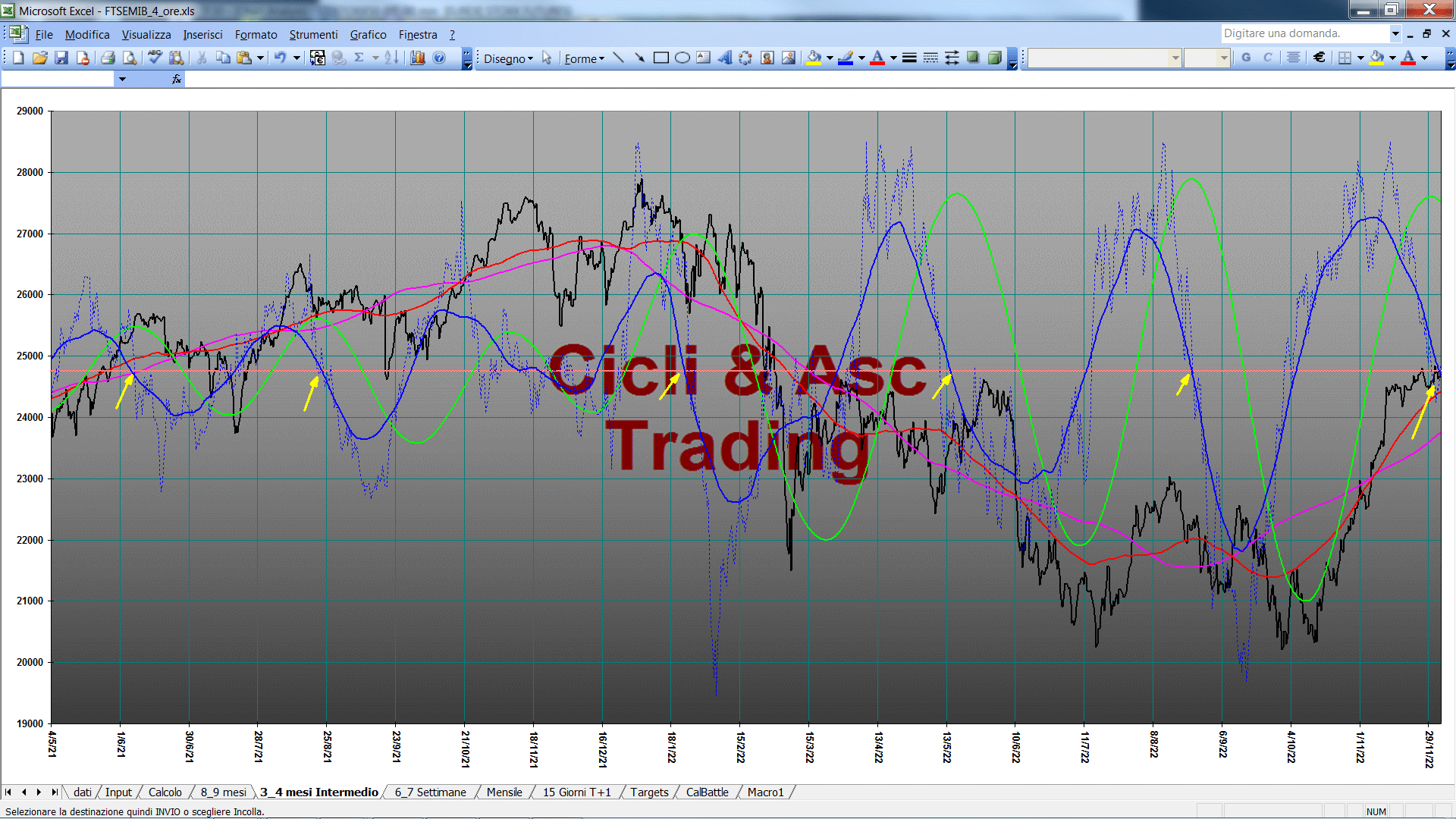1456x819 pixels.
Task: Select the Arrow drawing tool
Action: (x=639, y=58)
